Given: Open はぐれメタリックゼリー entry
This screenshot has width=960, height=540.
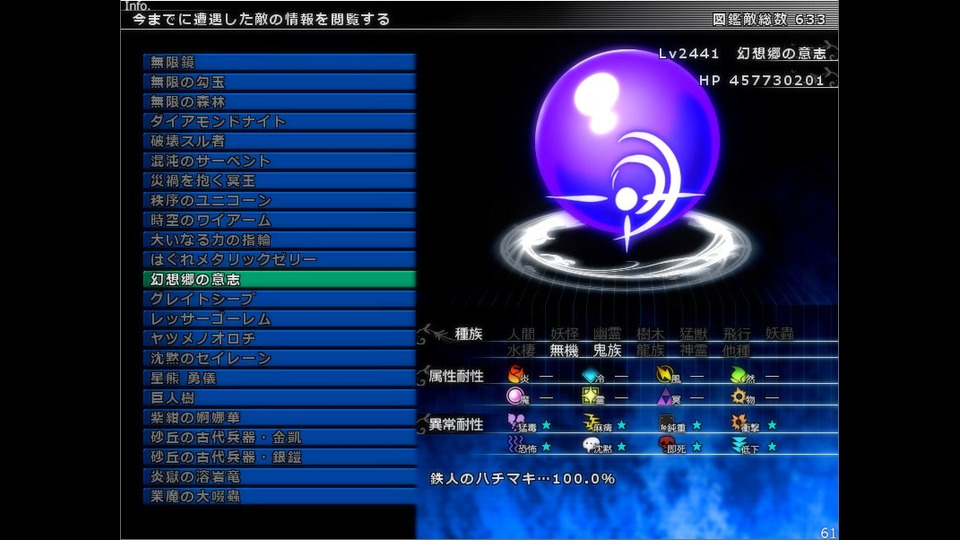Looking at the screenshot, I should click(x=279, y=260).
